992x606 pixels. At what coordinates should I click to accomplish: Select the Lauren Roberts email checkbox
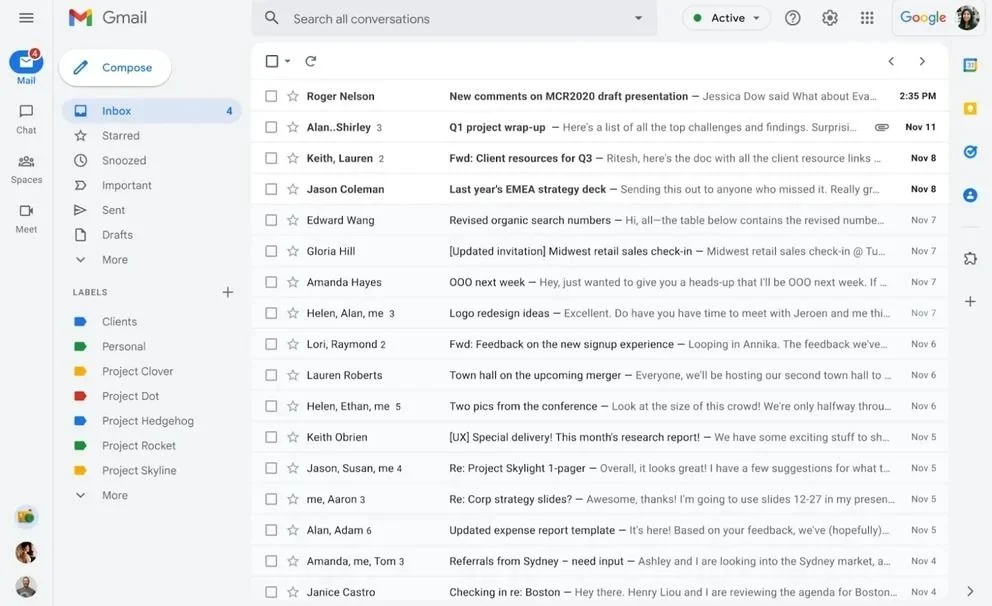click(271, 375)
